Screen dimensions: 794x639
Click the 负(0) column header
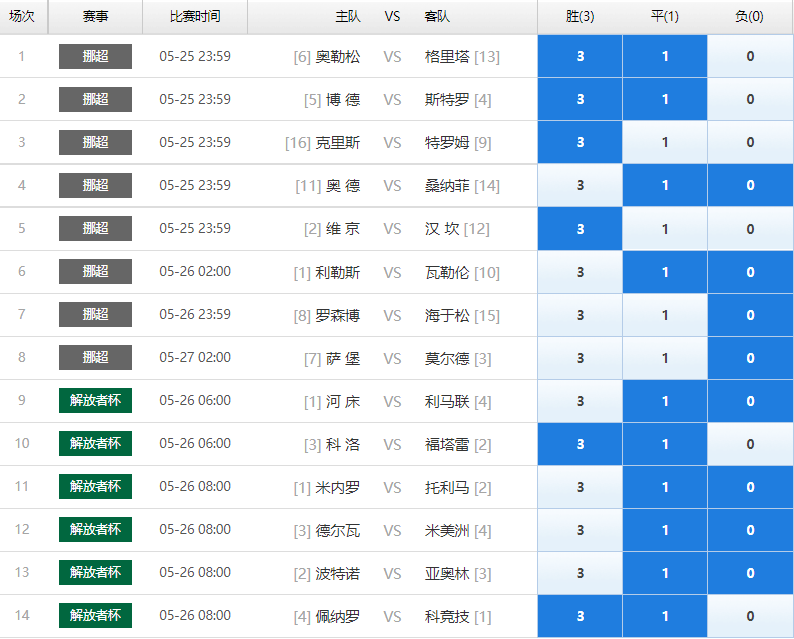[x=750, y=17]
